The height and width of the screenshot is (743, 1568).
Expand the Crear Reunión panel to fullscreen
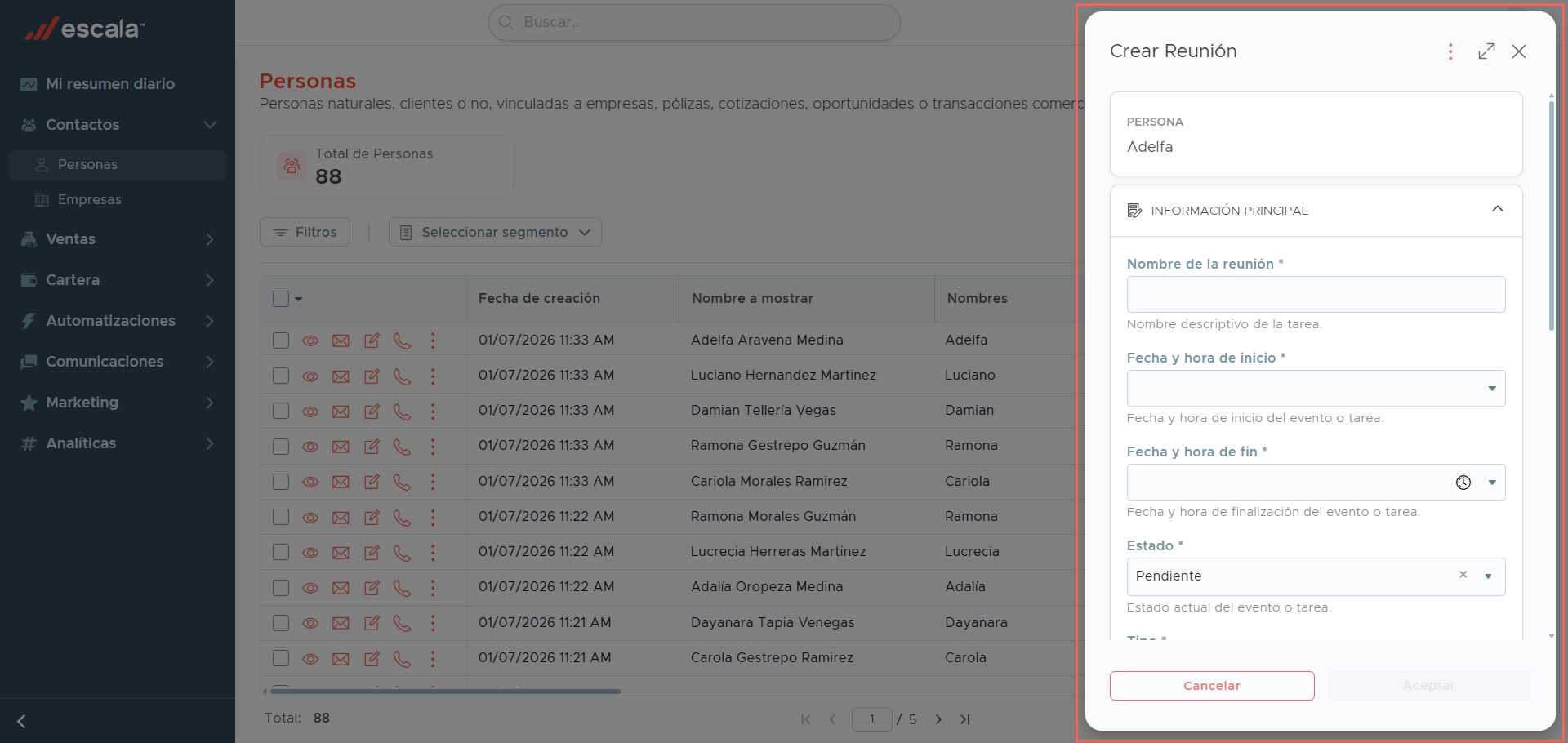1486,51
